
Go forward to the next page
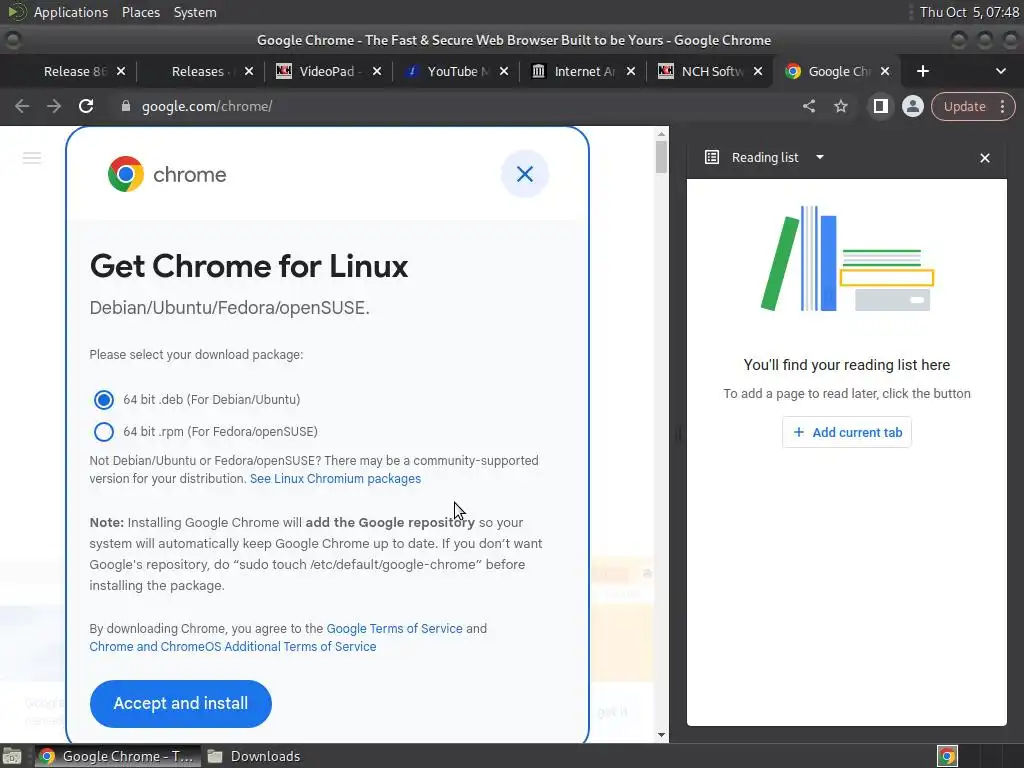[x=54, y=106]
